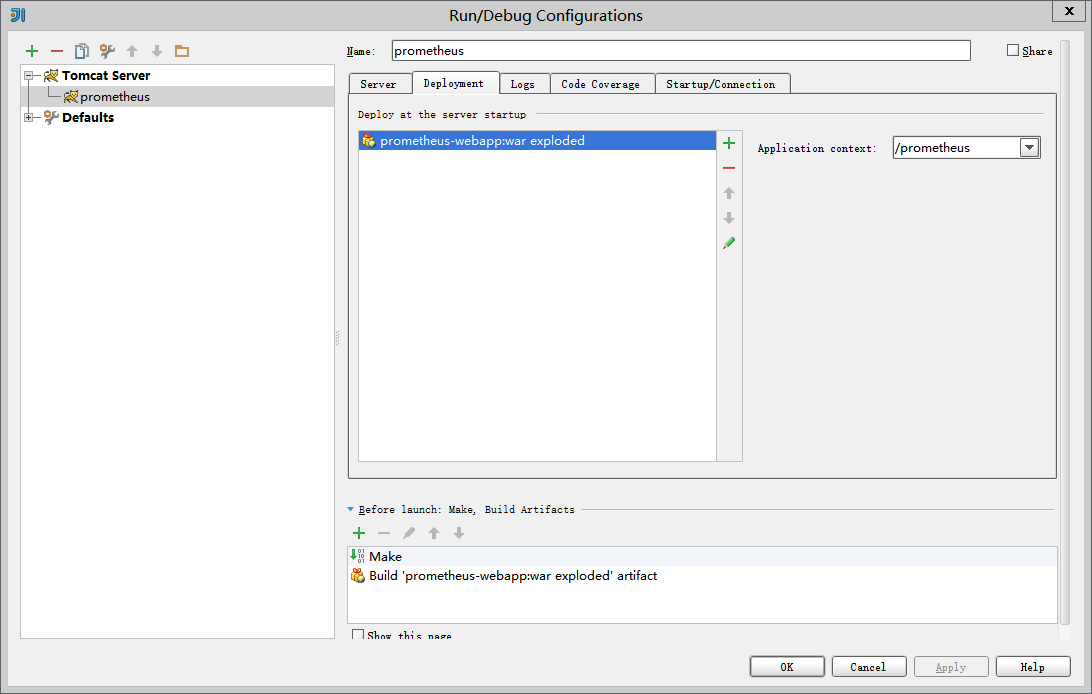Create new folder for configurations
This screenshot has width=1092, height=694.
[x=182, y=51]
